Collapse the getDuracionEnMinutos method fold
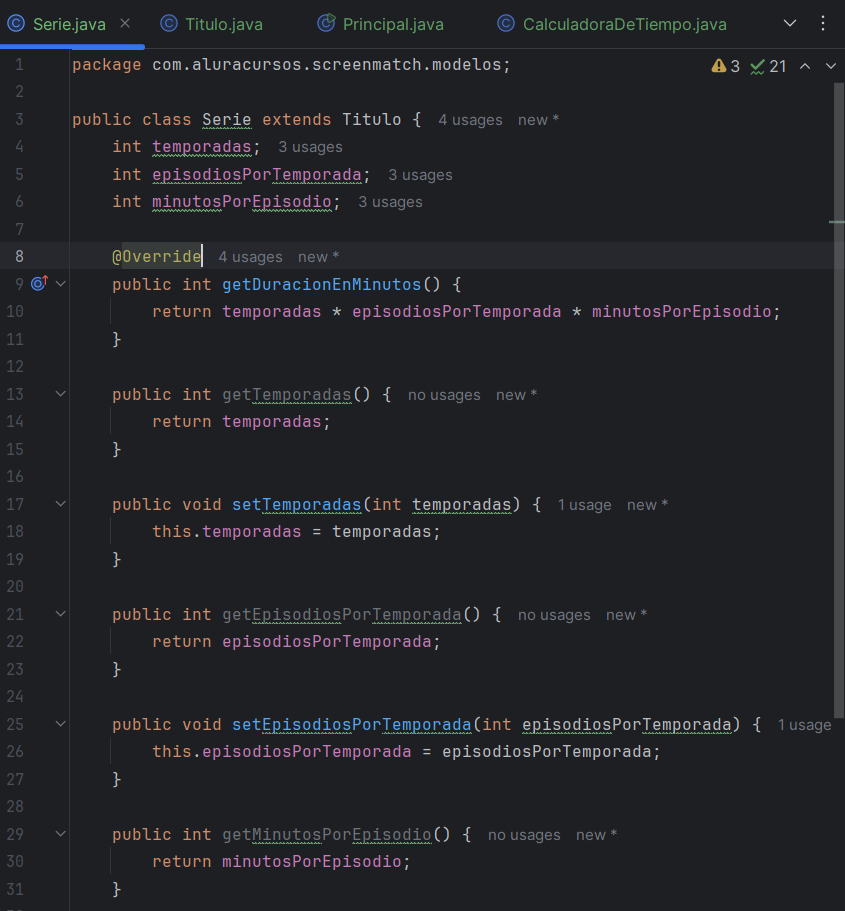Viewport: 845px width, 911px height. [x=60, y=284]
